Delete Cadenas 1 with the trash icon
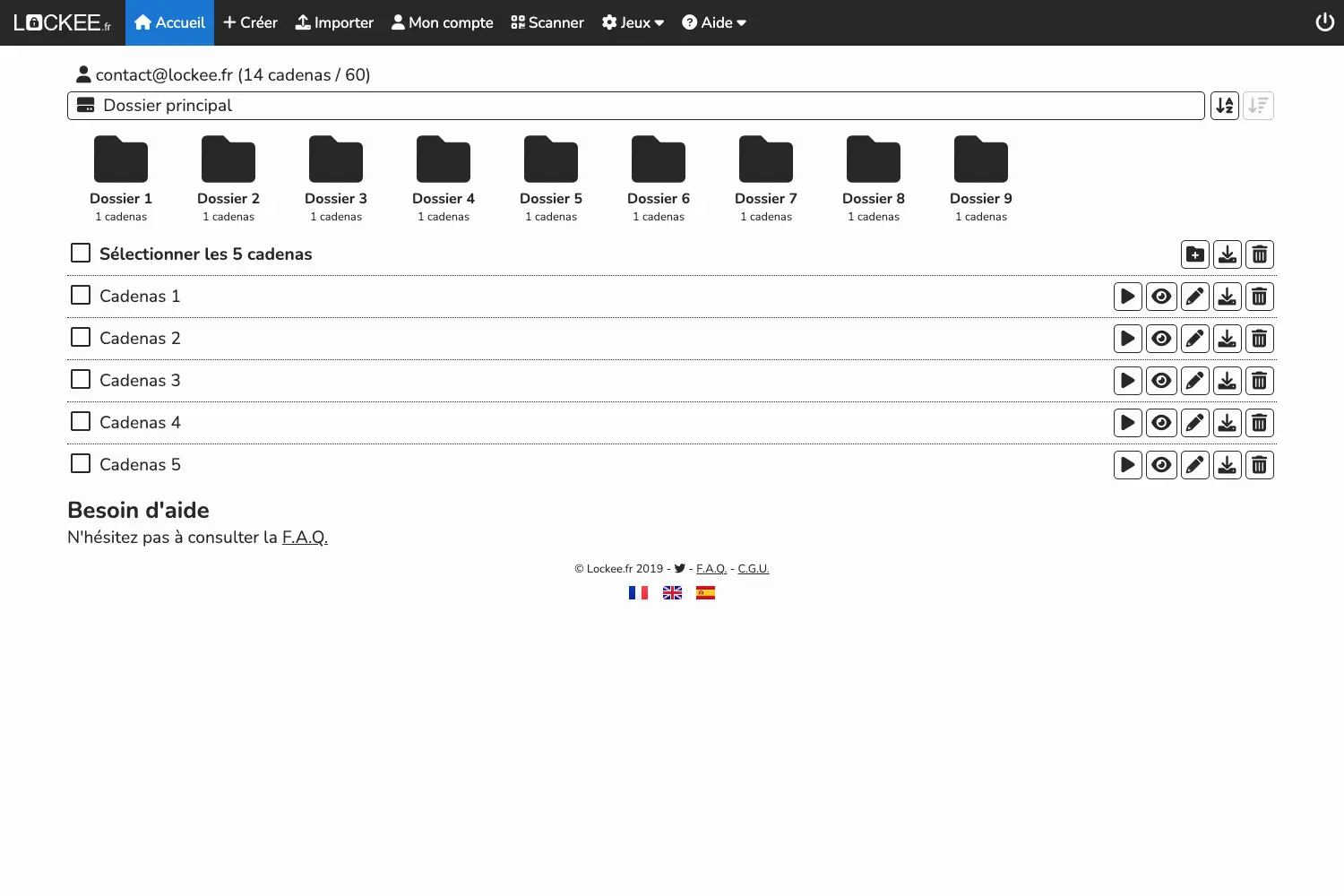Viewport: 1344px width, 896px height. pos(1260,297)
